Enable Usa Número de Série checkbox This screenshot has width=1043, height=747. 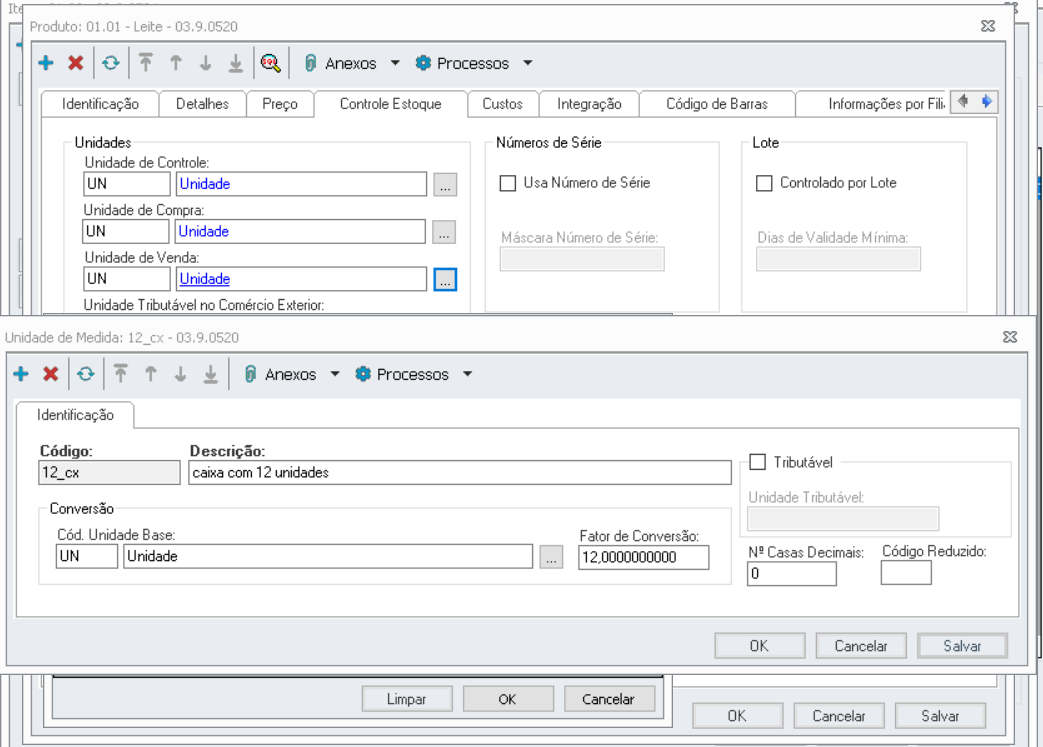pos(508,183)
